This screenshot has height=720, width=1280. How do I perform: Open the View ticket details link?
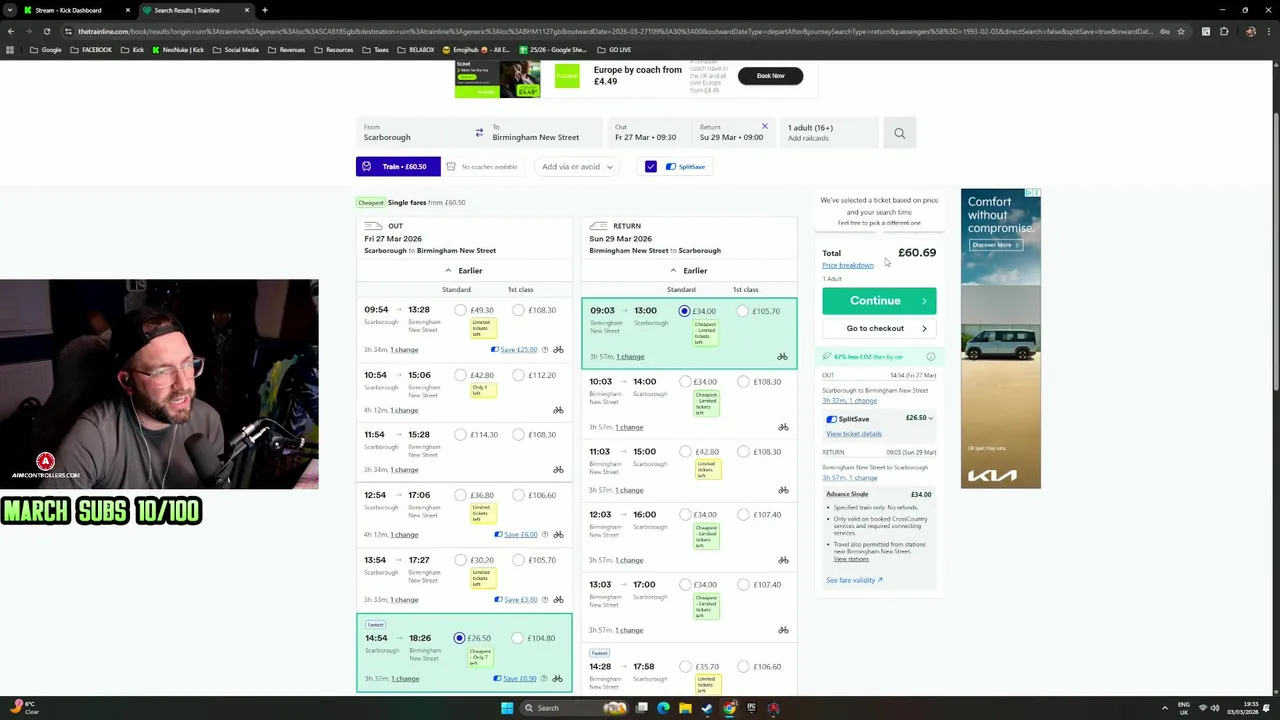854,434
